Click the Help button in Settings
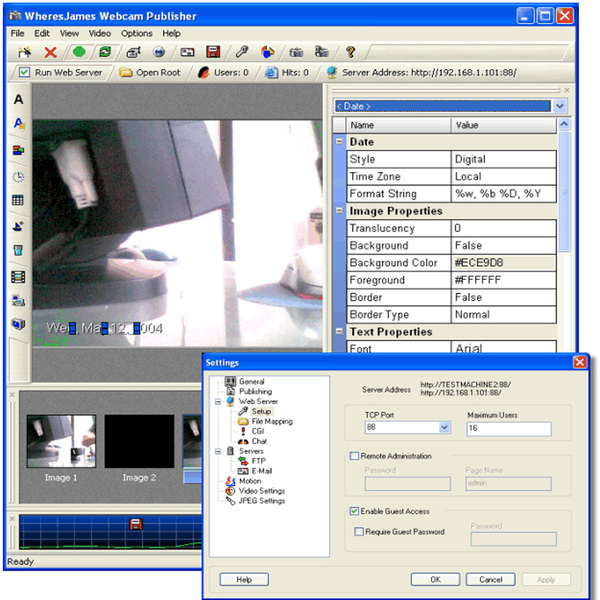 (244, 579)
